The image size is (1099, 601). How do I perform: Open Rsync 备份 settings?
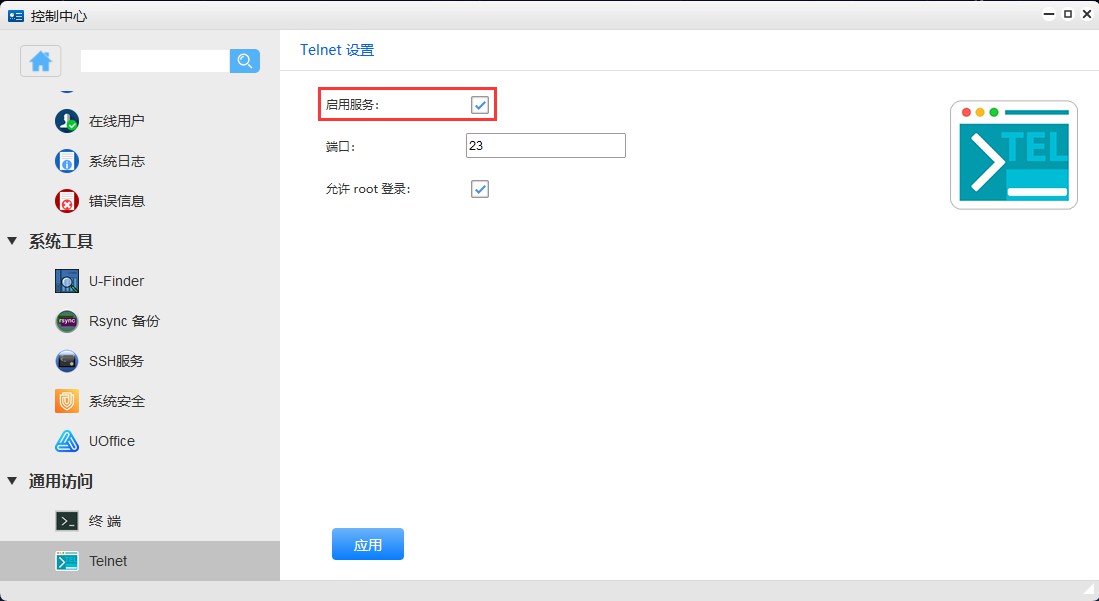point(122,321)
